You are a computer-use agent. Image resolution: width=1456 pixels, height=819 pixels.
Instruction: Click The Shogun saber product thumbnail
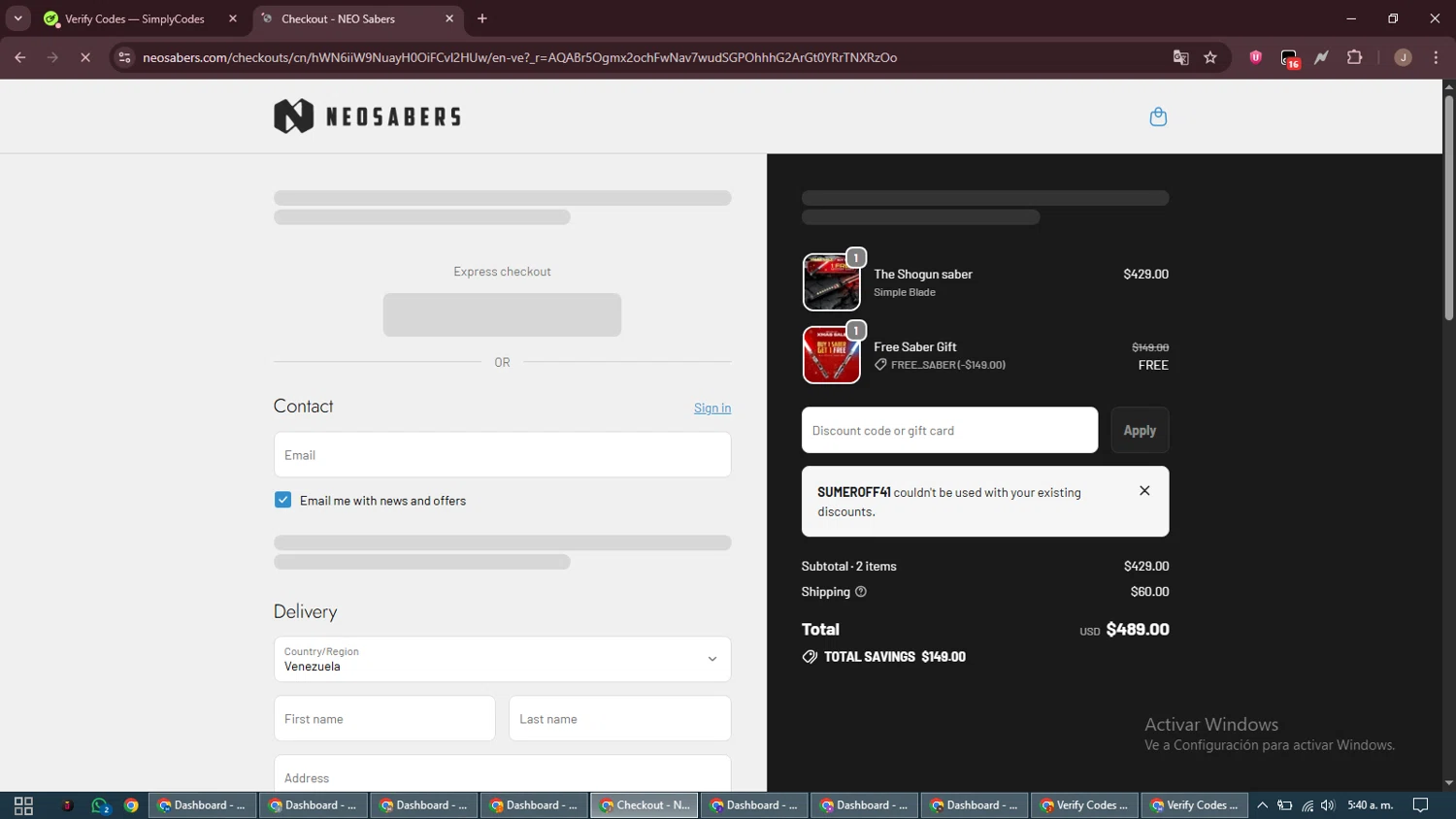(x=832, y=282)
